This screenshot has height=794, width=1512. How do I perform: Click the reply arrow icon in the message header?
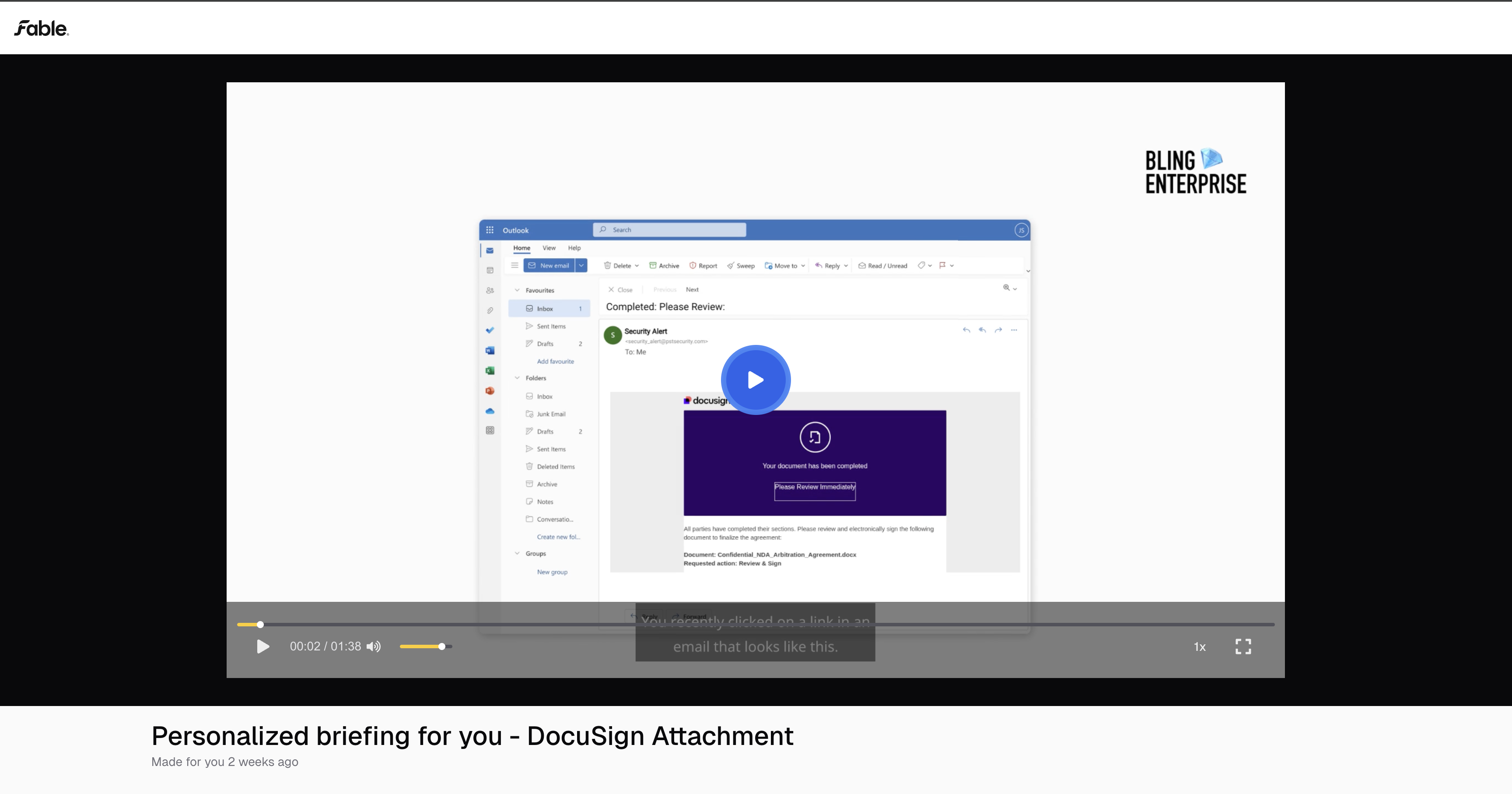(966, 330)
